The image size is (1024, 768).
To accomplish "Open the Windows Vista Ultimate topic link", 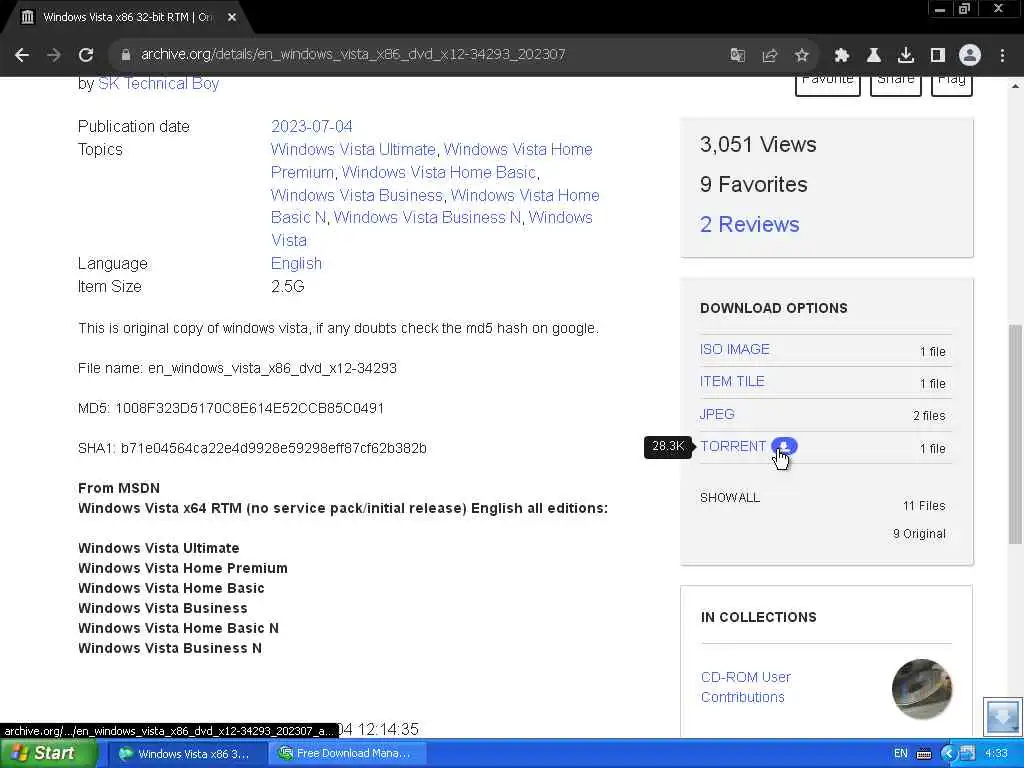I will [353, 149].
